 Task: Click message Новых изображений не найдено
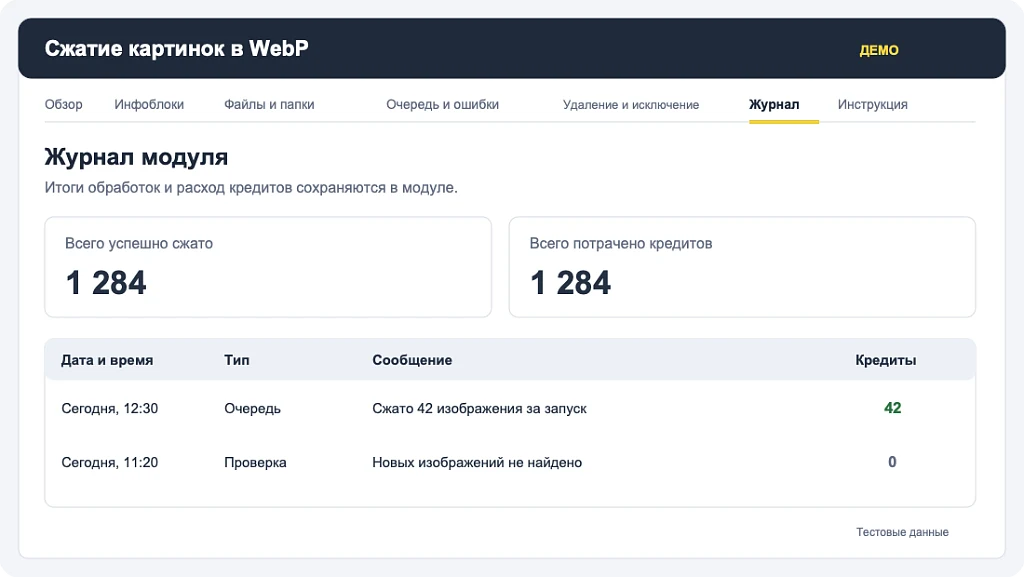(x=477, y=463)
